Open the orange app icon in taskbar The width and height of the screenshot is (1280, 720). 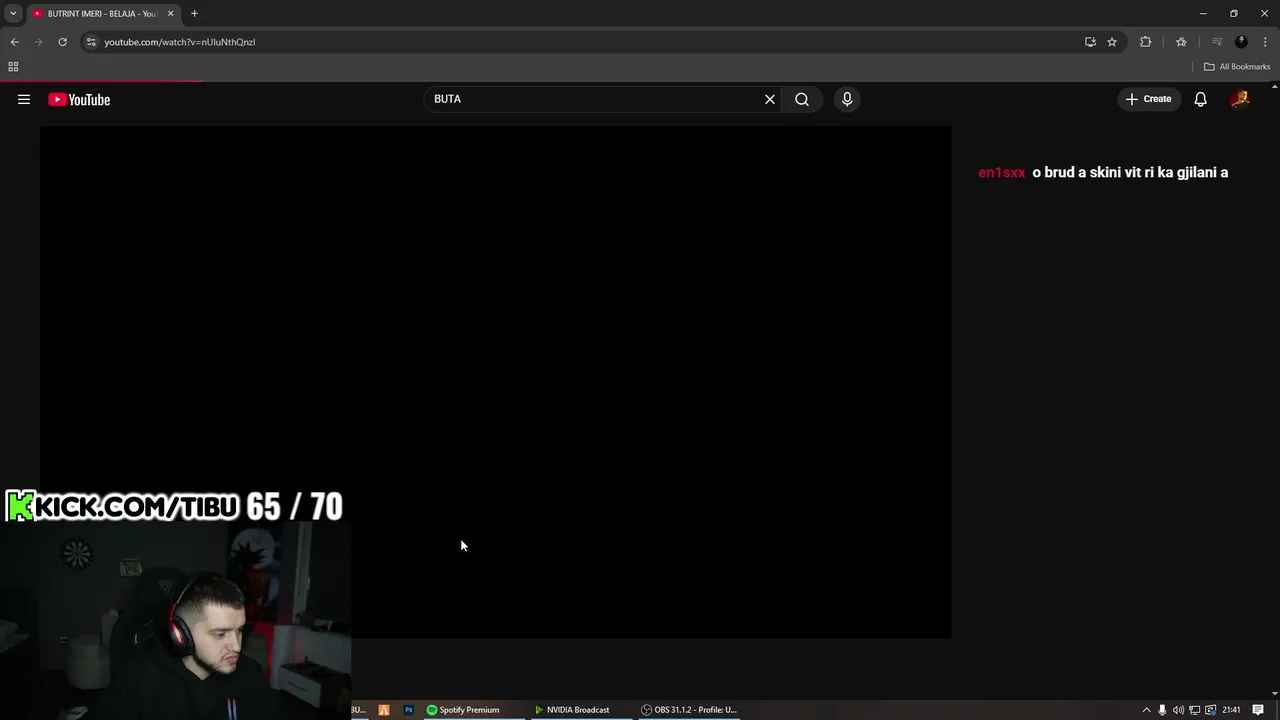384,710
